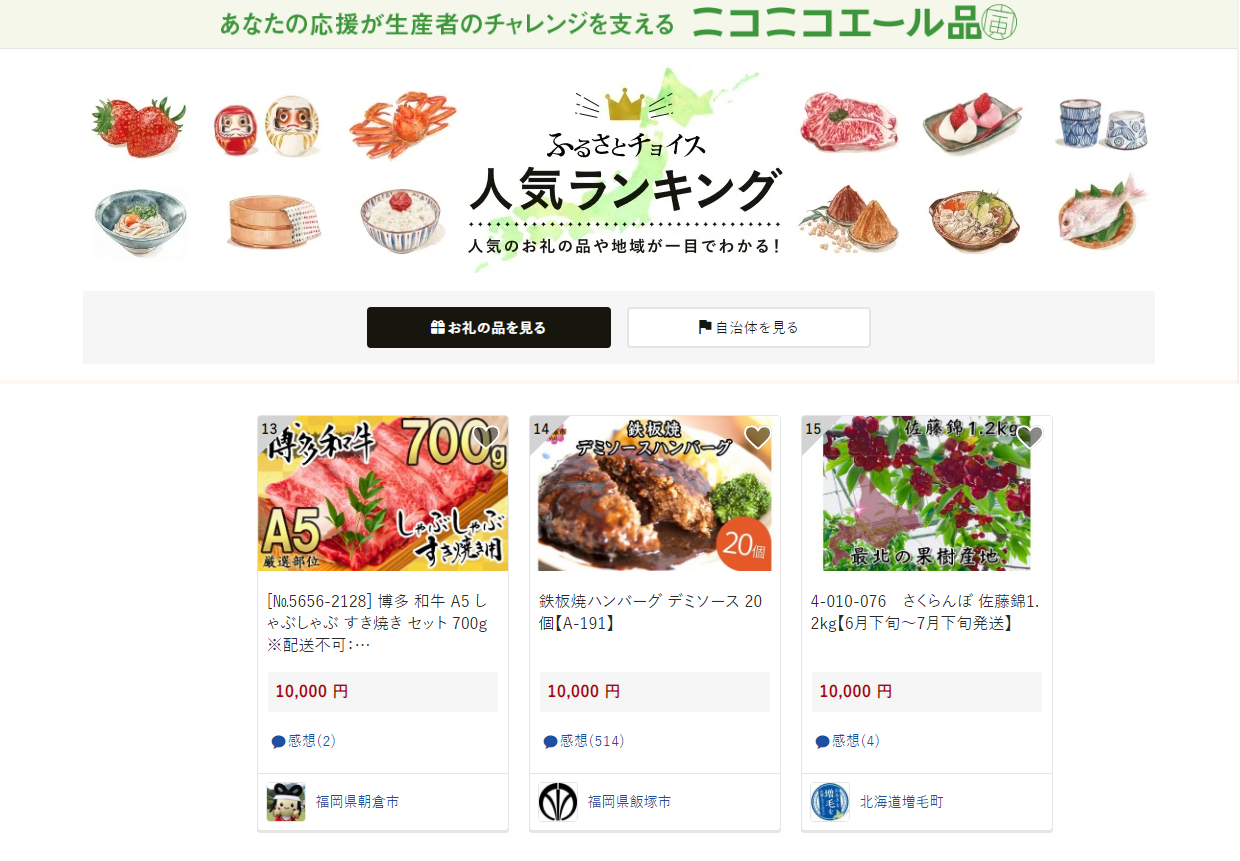Click the 増毛町 emblem icon

point(830,802)
